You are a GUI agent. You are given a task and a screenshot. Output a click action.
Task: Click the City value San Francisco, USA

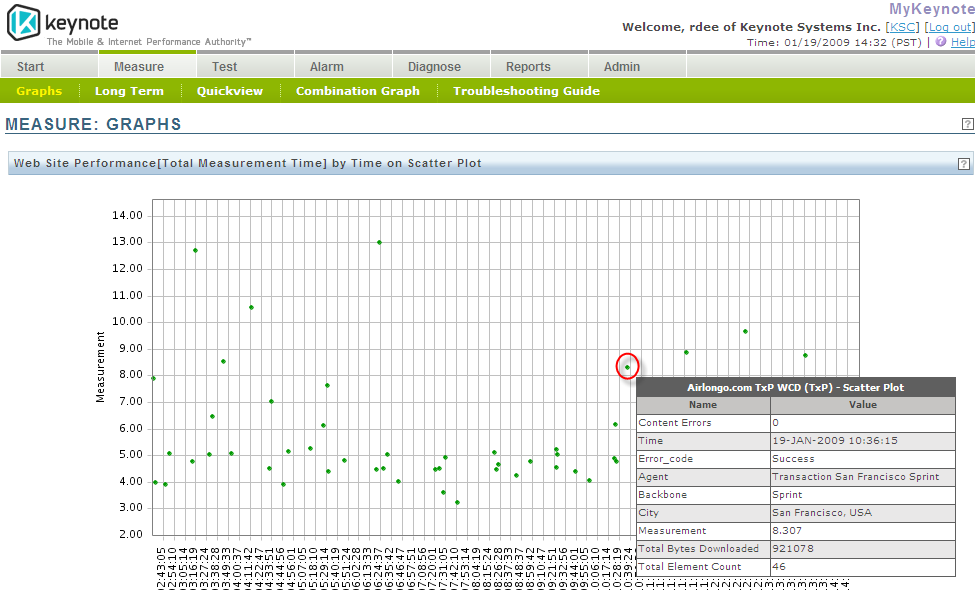tap(821, 513)
